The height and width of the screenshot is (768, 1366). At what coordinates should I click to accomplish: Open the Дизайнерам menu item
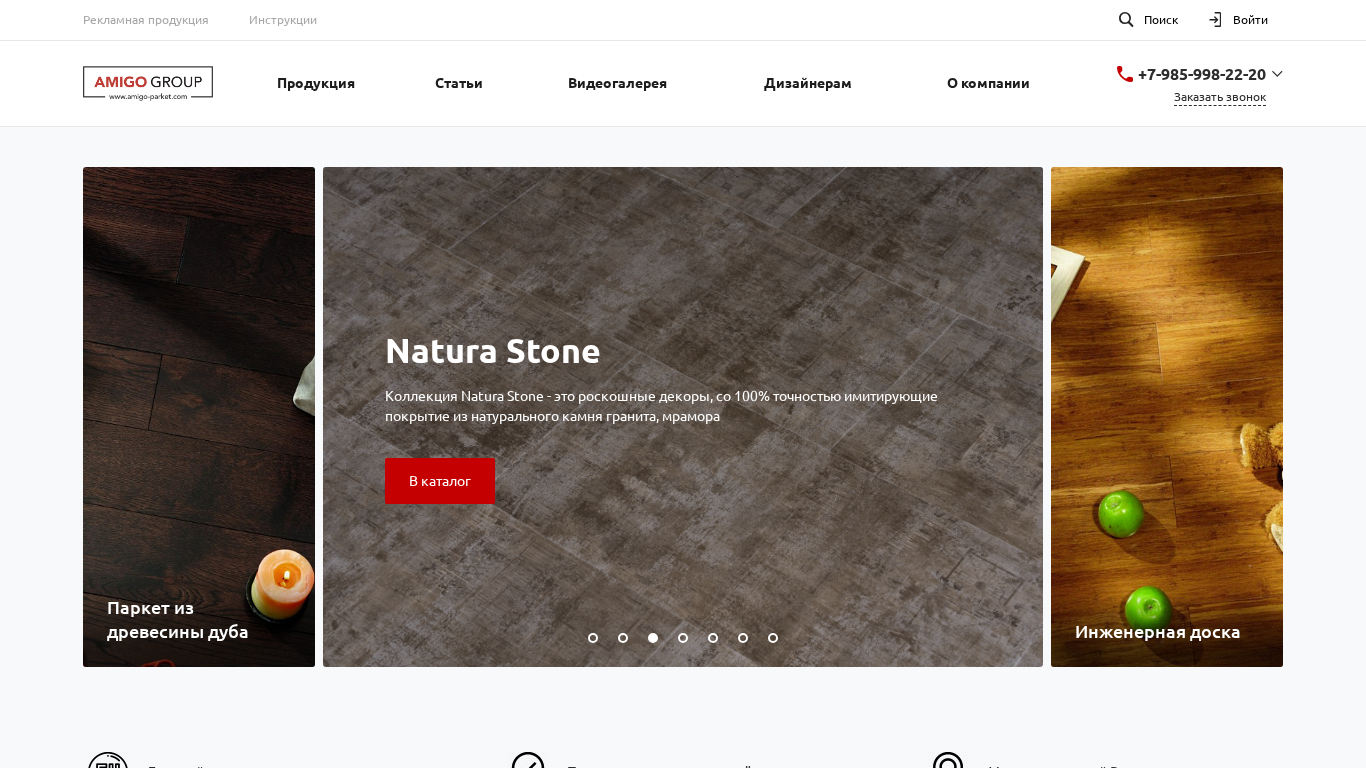[808, 83]
